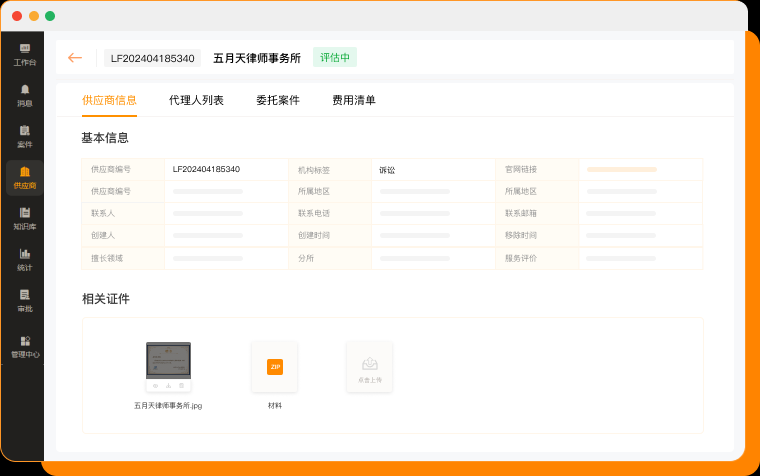Click the orange back arrow

75,58
